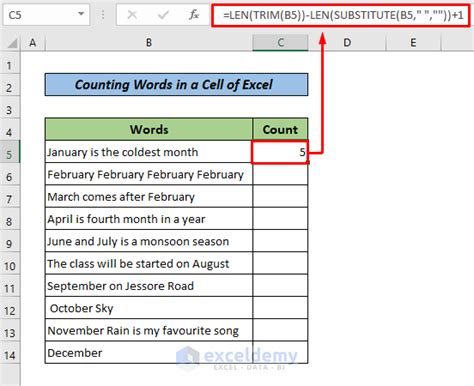Click empty Count cell beside March row

[x=280, y=197]
